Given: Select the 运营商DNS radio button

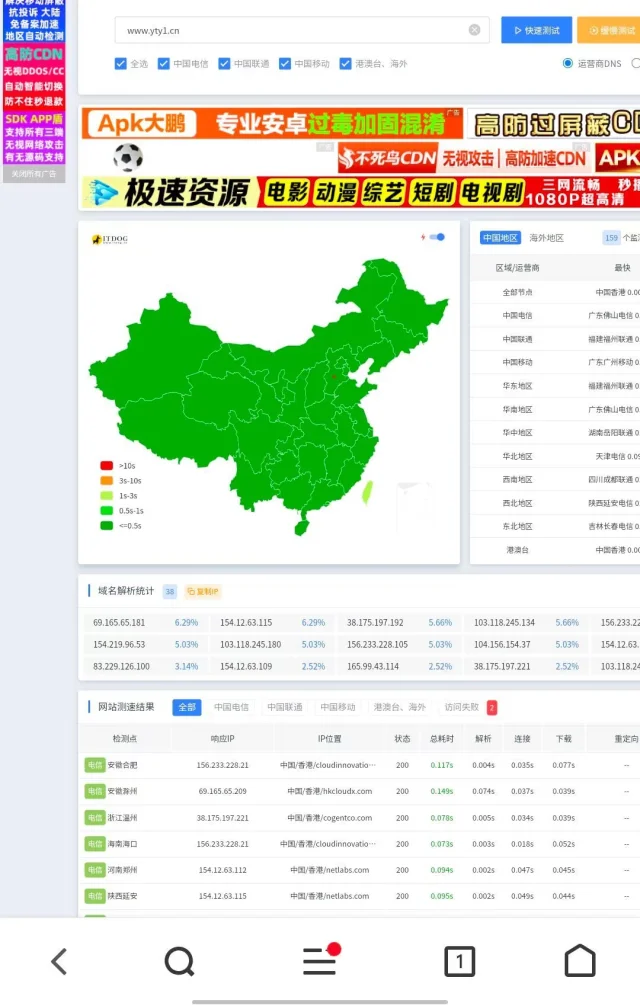Looking at the screenshot, I should click(x=568, y=64).
